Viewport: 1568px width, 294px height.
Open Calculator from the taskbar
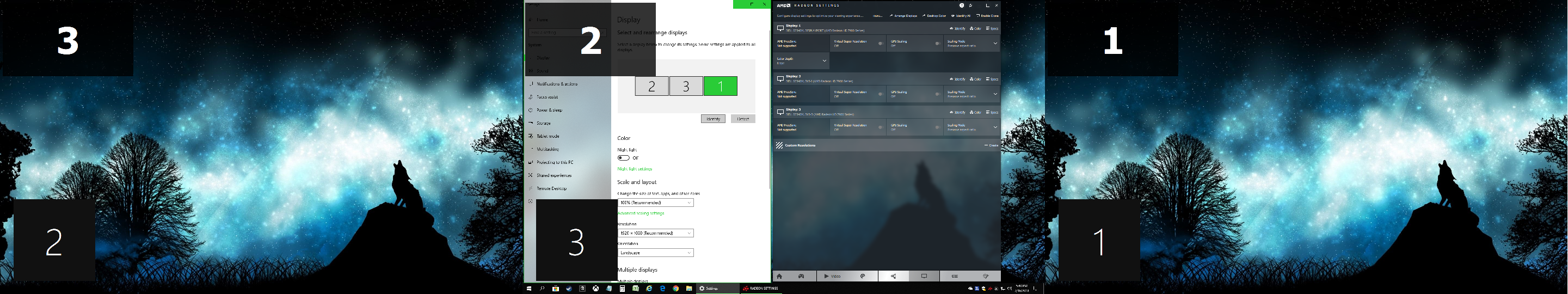(x=622, y=289)
